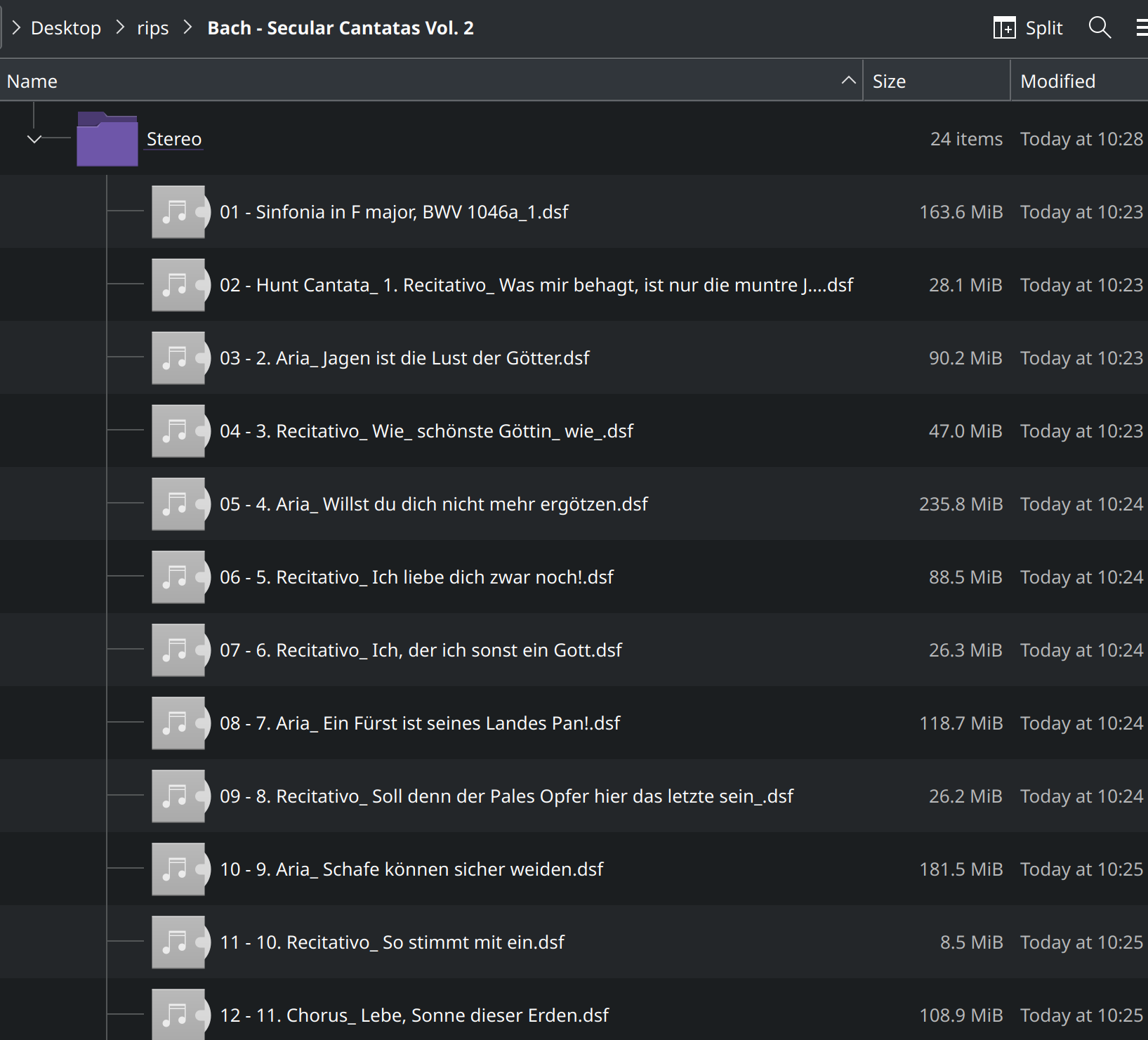Sort files by the Modified column
This screenshot has width=1148, height=1040.
[x=1057, y=80]
